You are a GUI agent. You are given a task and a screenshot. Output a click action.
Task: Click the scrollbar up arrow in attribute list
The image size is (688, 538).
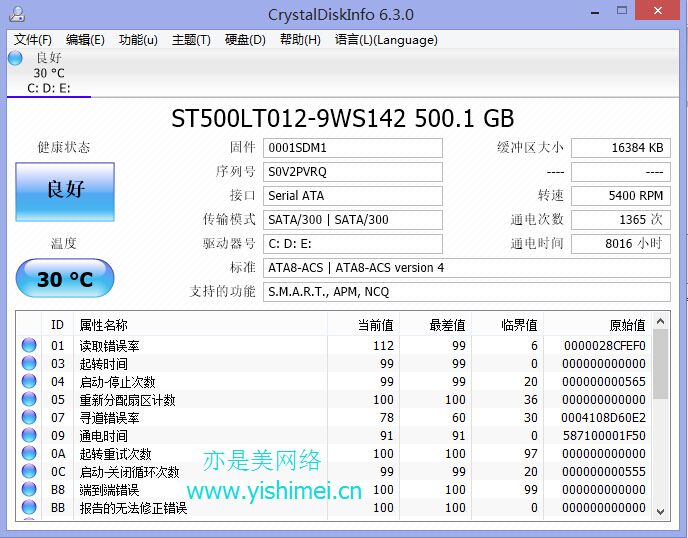point(661,321)
